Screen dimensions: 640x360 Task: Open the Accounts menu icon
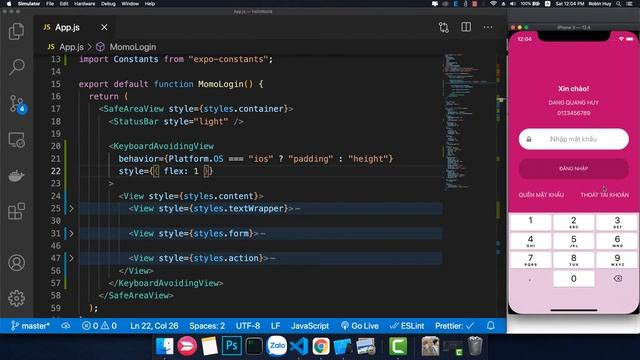point(16,263)
